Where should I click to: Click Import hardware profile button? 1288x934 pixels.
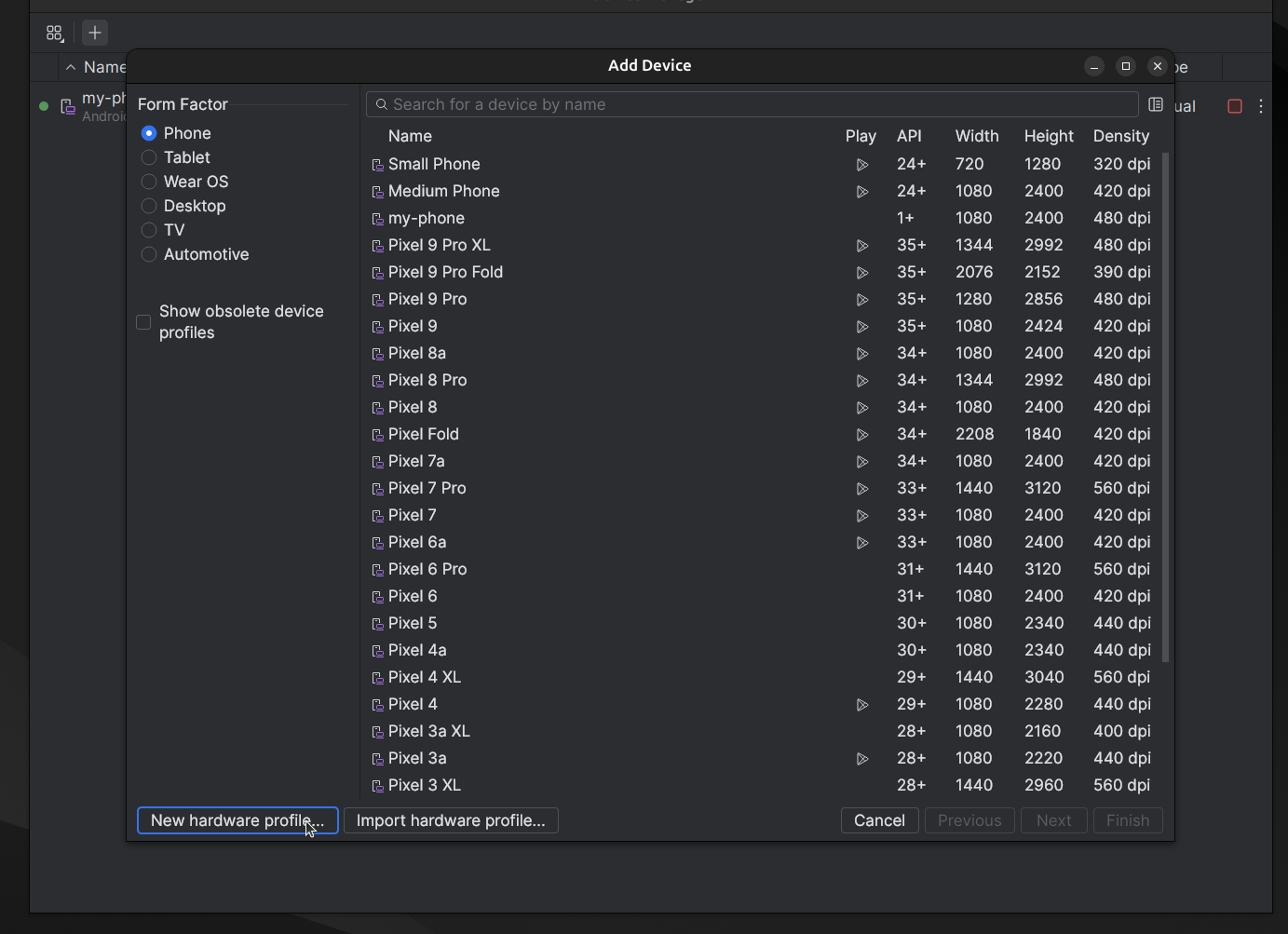[451, 820]
